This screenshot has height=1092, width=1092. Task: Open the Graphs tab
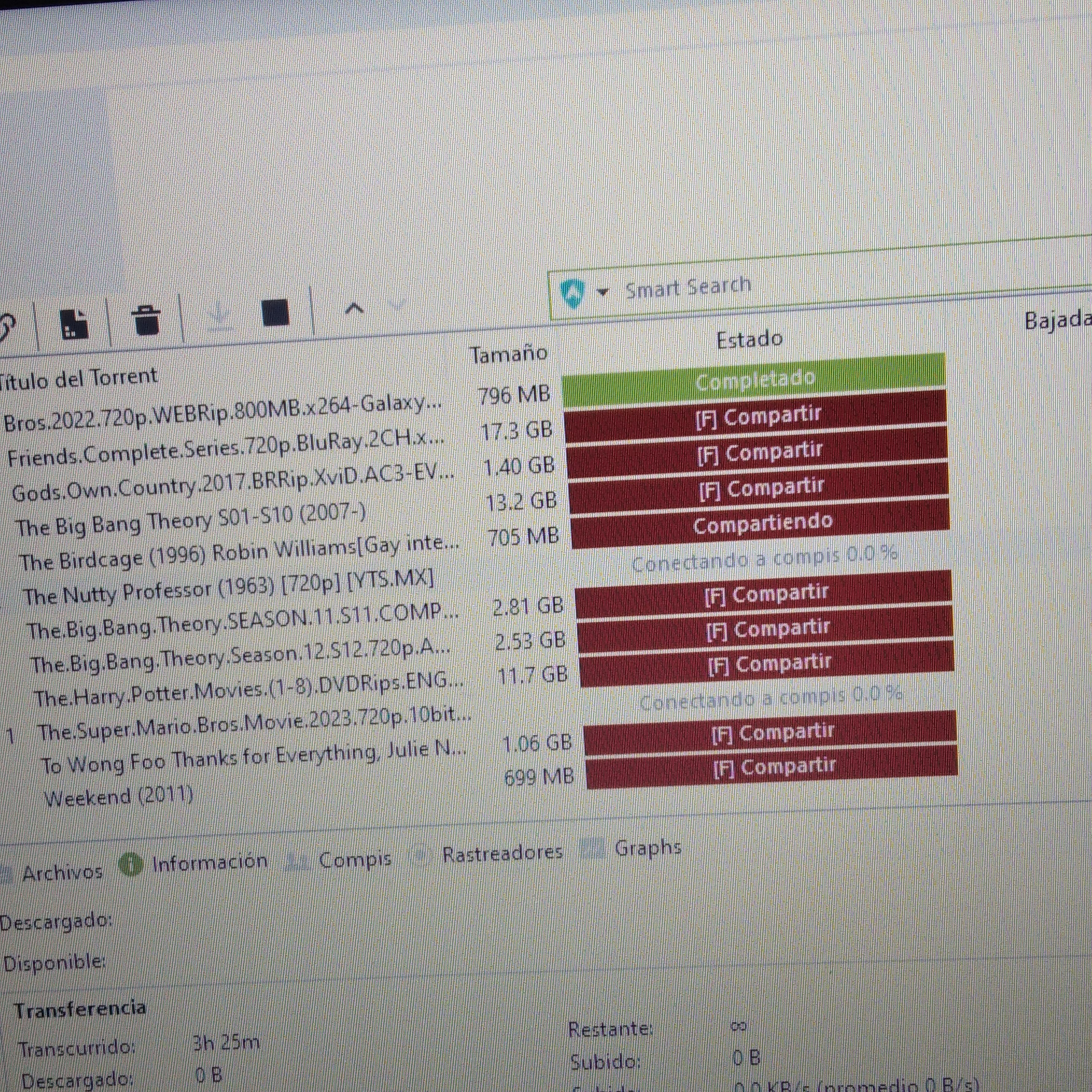(648, 847)
